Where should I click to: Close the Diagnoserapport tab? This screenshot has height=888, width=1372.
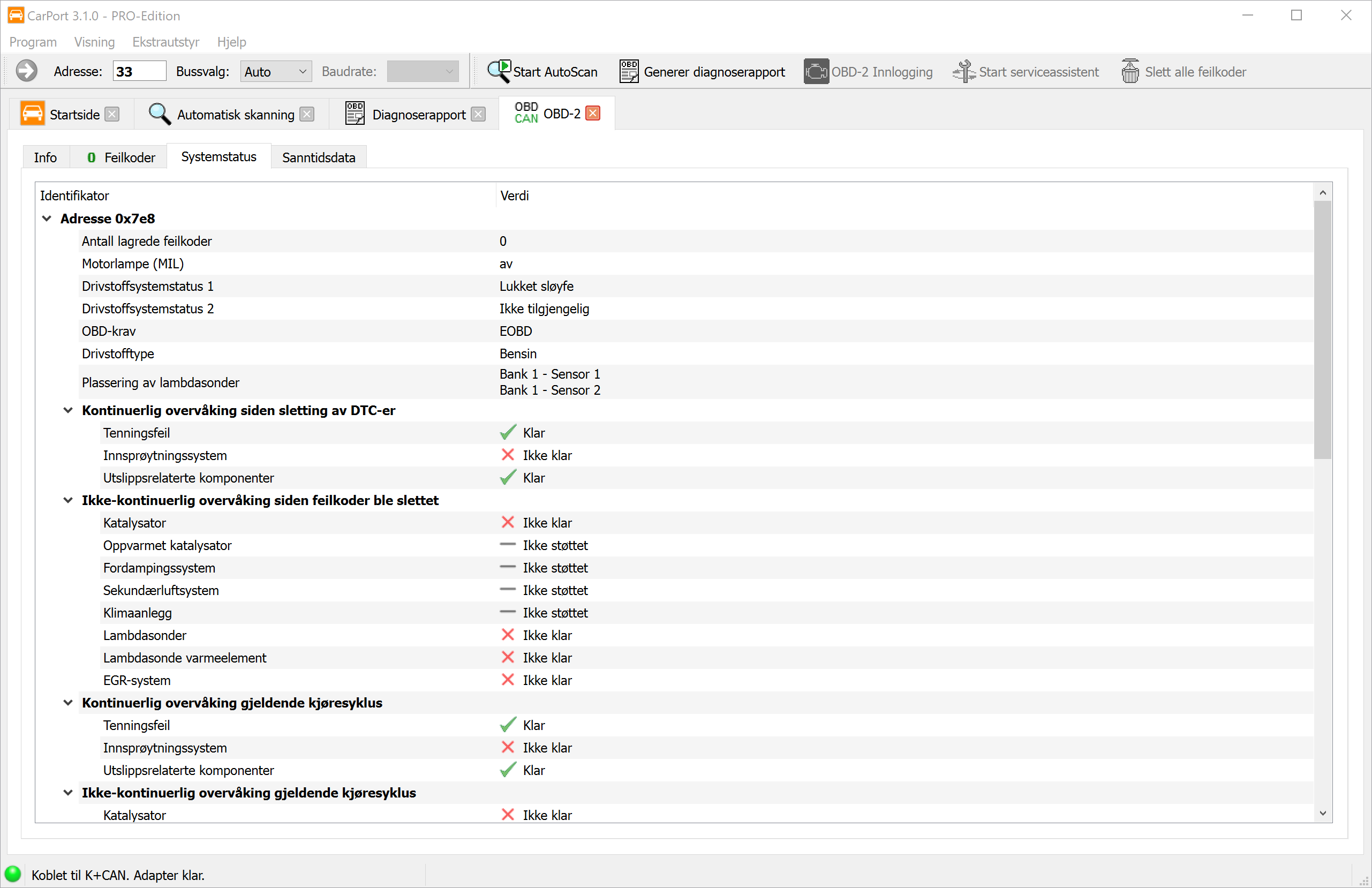478,114
